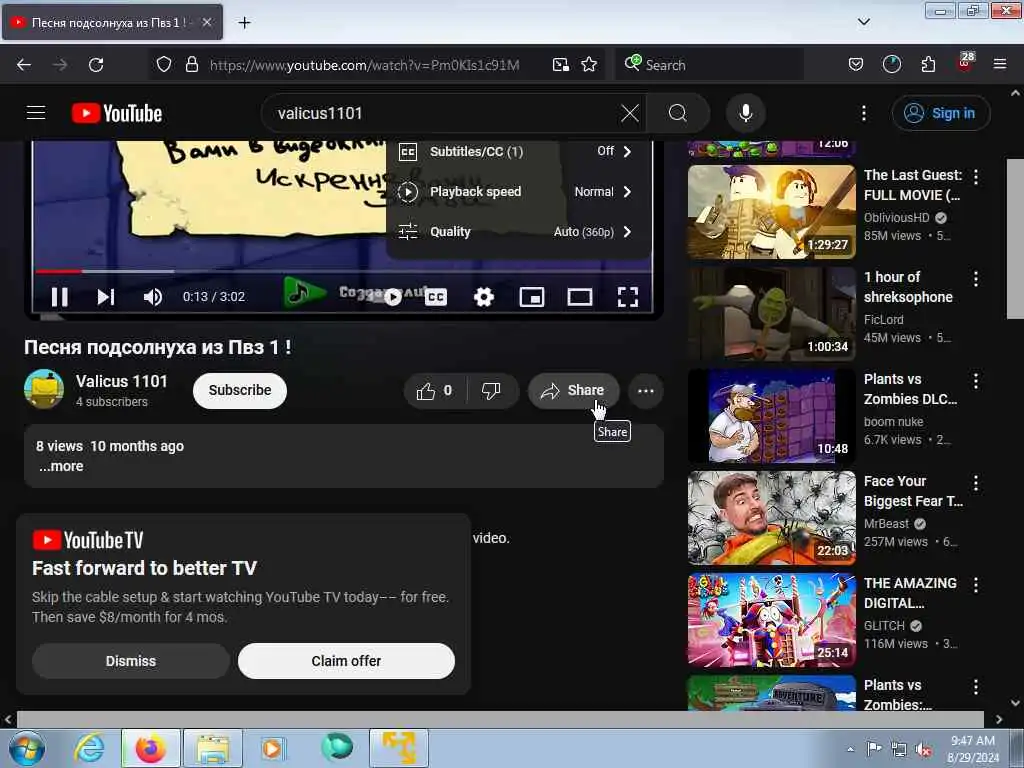Open the YouTube guide hamburger menu
Viewport: 1024px width, 768px height.
coord(36,113)
